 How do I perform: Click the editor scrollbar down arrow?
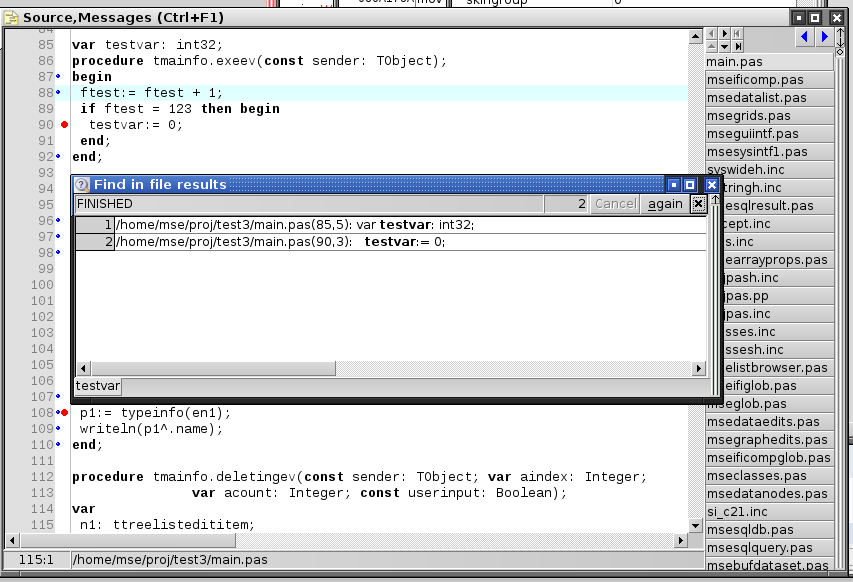point(695,525)
